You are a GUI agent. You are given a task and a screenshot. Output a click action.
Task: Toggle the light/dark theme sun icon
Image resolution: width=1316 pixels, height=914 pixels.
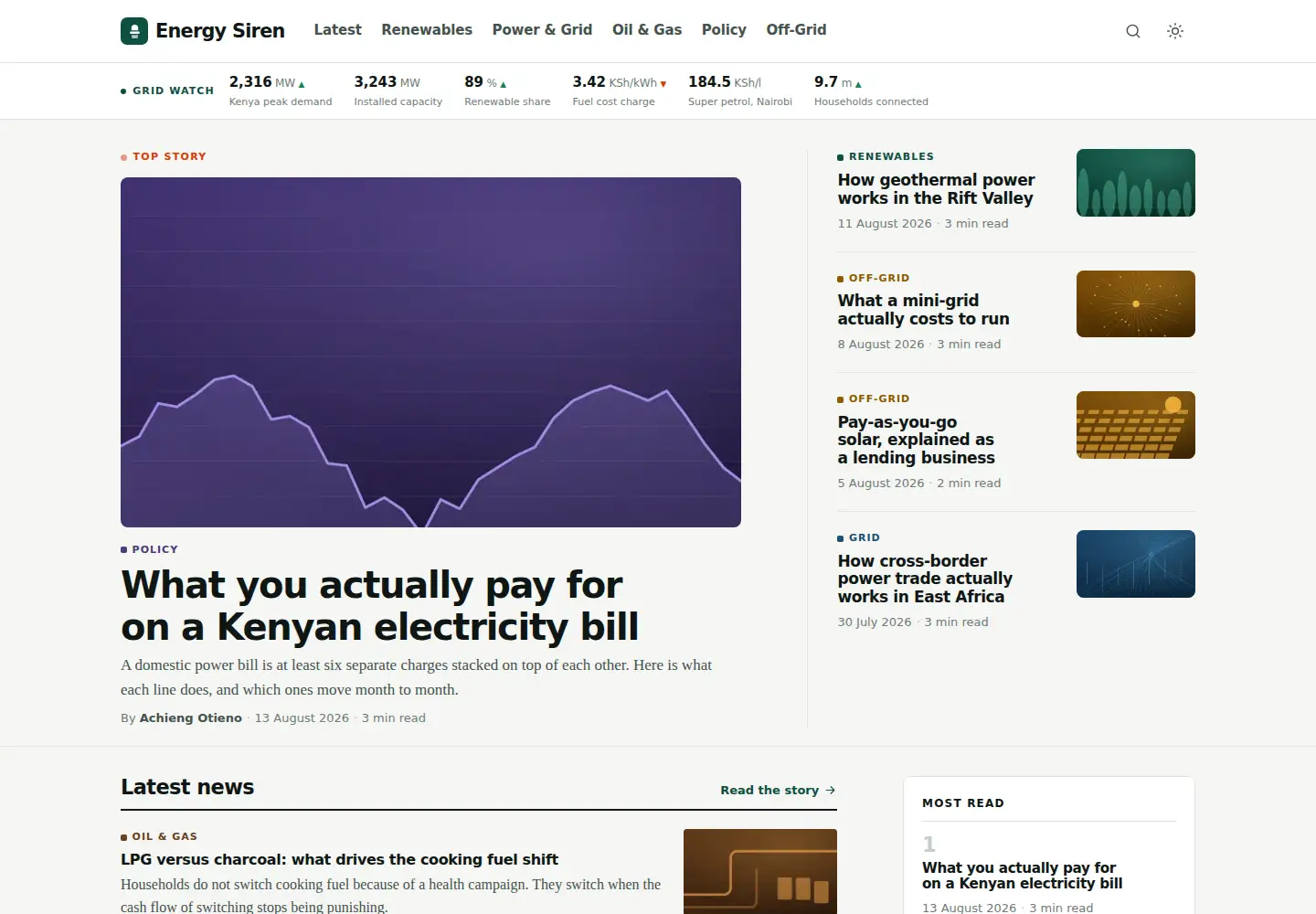pos(1175,31)
